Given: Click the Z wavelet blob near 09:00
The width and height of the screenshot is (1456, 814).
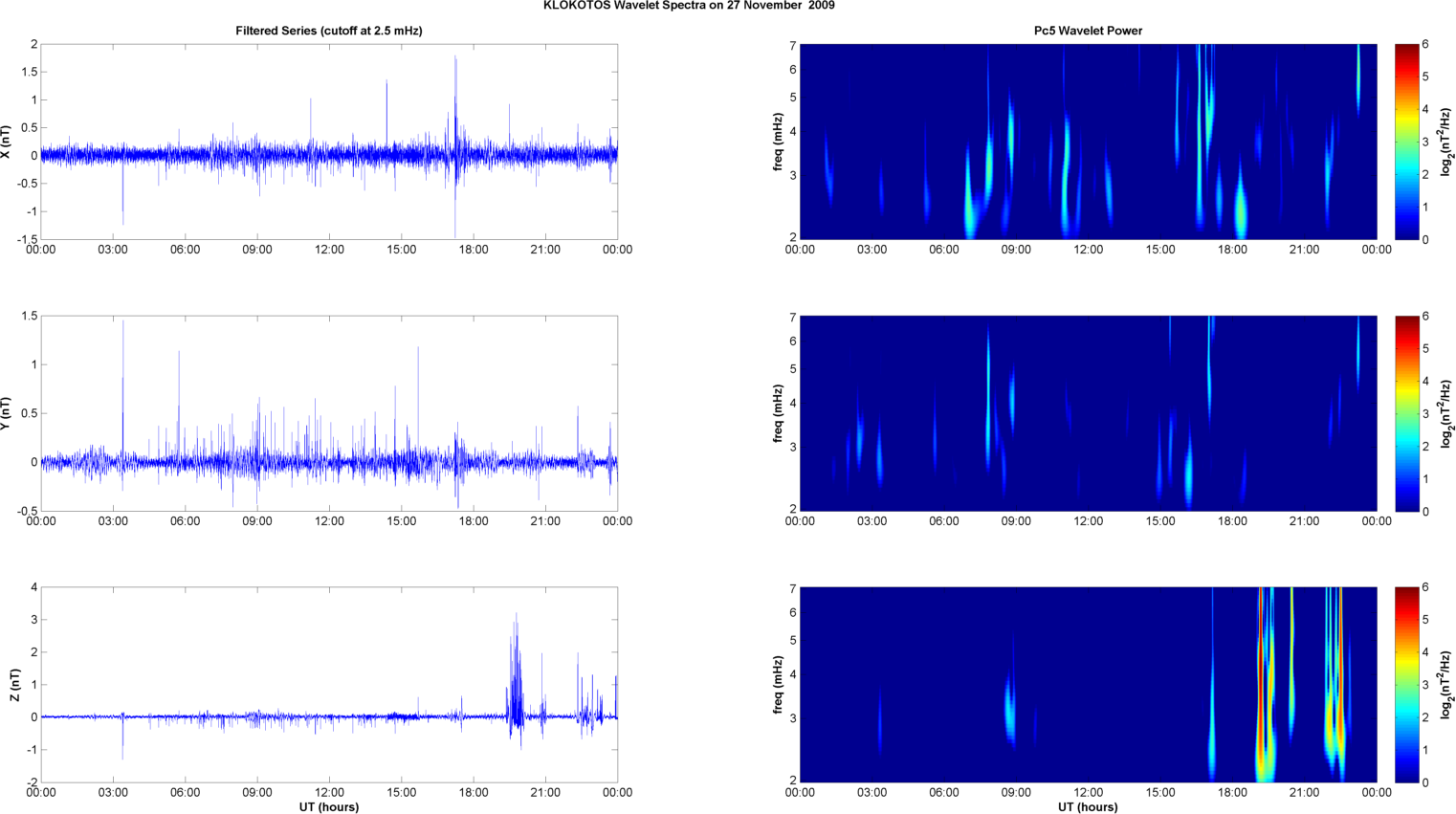Looking at the screenshot, I should tap(1009, 708).
